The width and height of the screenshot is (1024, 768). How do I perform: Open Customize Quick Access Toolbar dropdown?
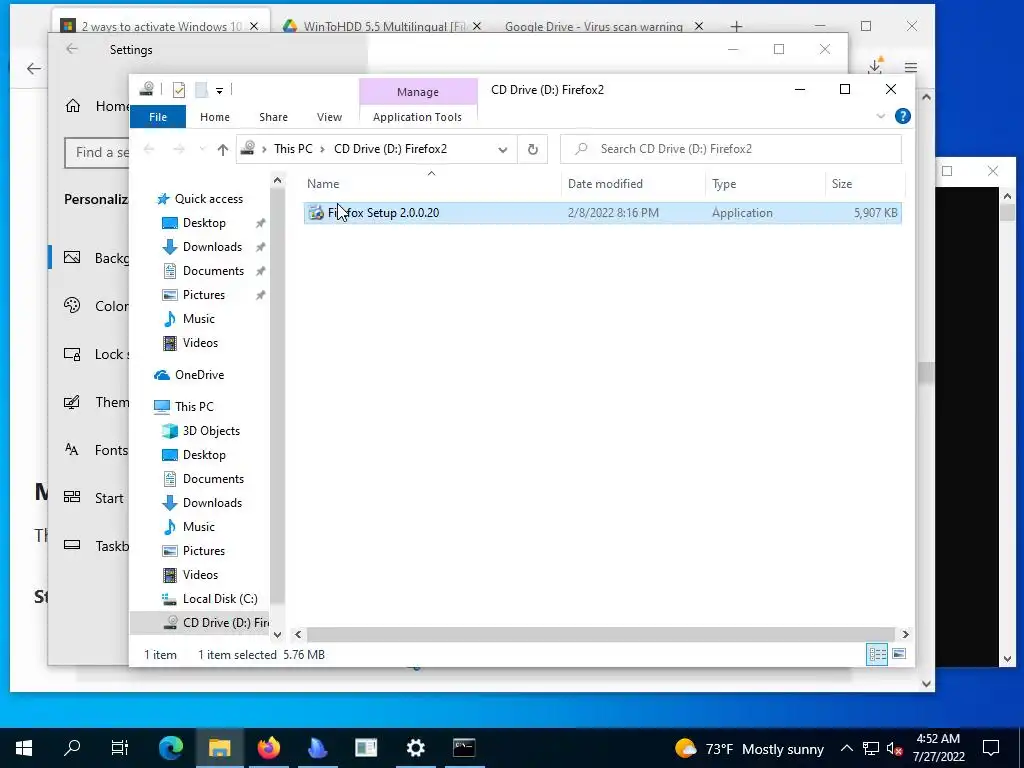(x=219, y=91)
